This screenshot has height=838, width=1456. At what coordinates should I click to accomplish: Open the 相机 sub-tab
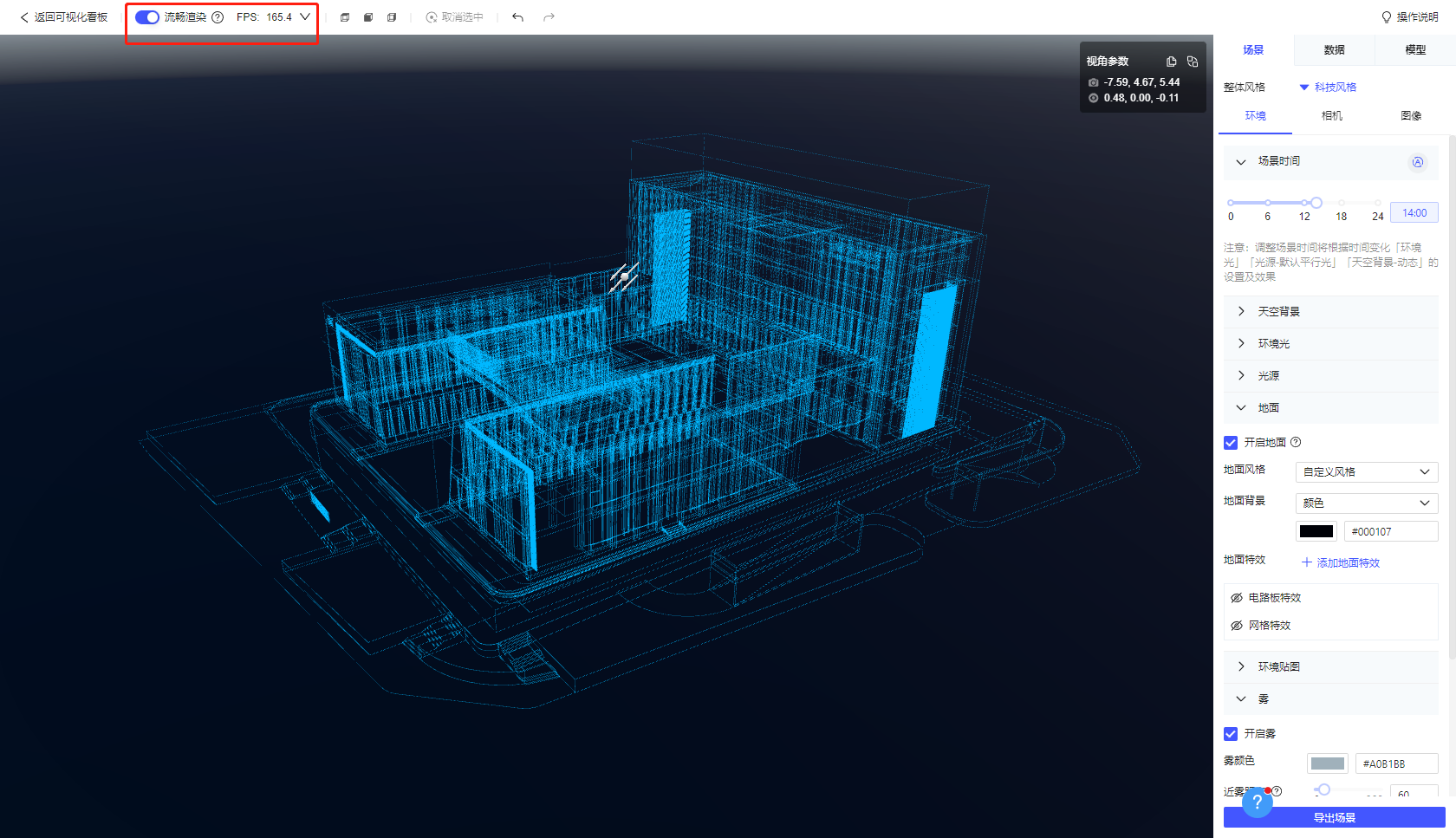[x=1331, y=116]
